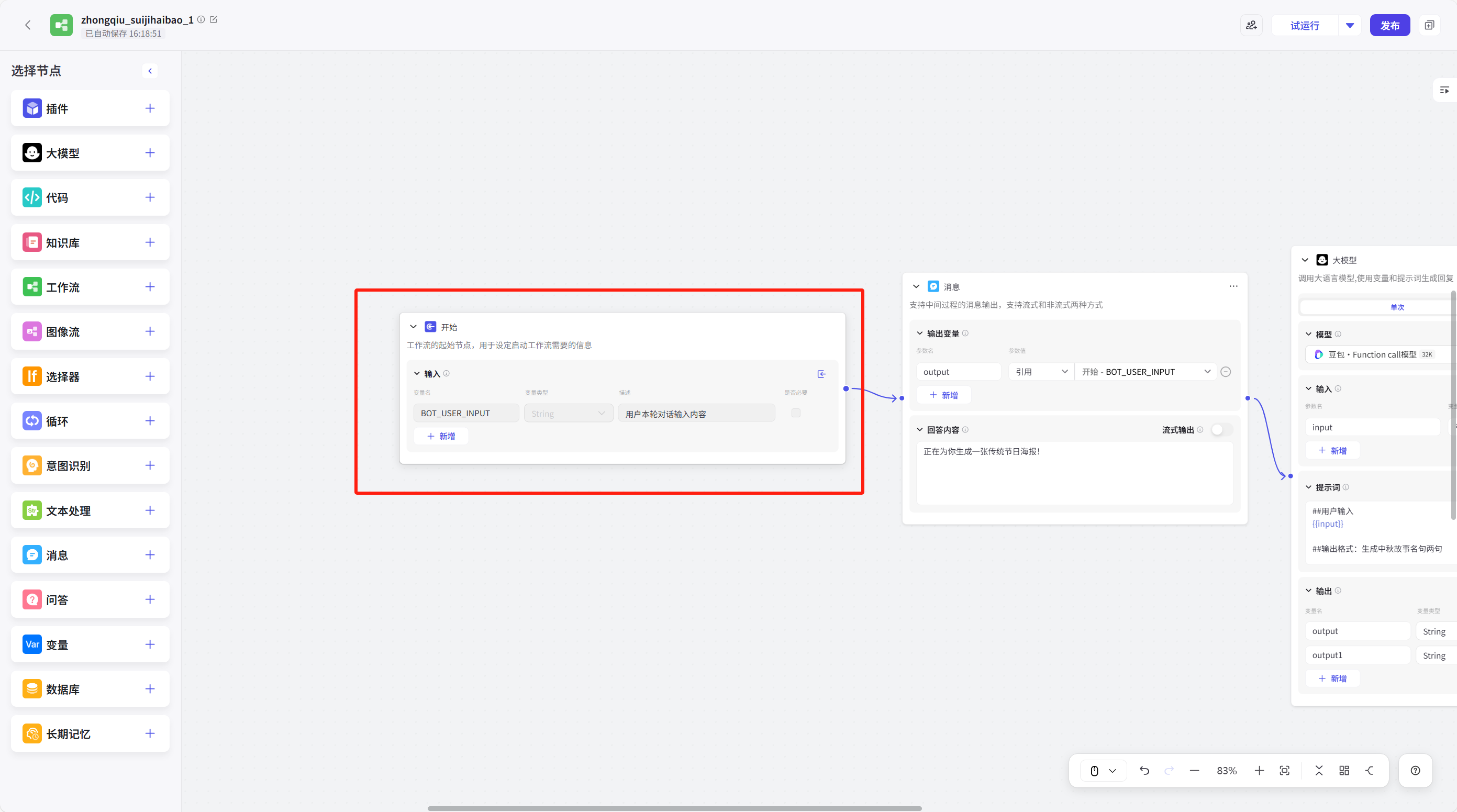Click the 试运行 button
The image size is (1457, 812).
[x=1305, y=26]
